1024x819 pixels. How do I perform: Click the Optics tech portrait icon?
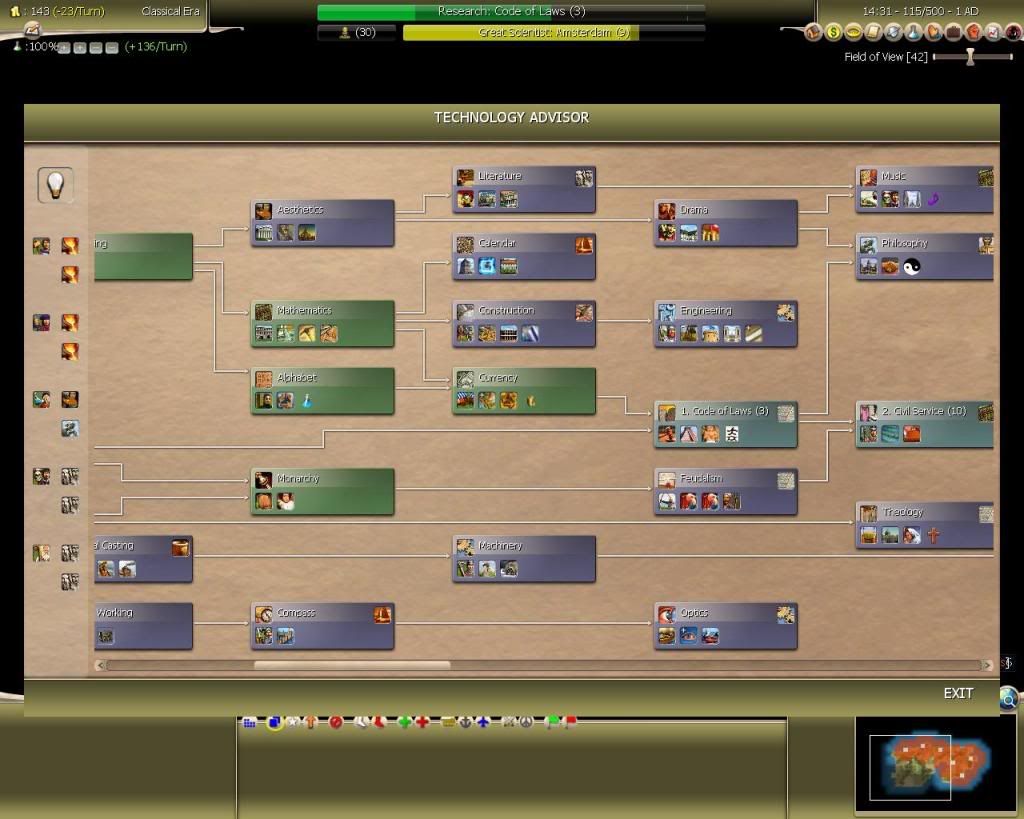pos(667,614)
